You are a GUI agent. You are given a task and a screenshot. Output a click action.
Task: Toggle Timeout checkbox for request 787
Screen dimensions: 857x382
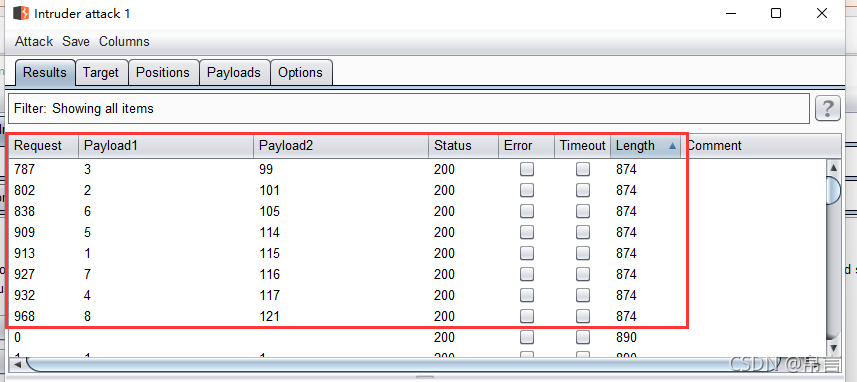point(583,170)
